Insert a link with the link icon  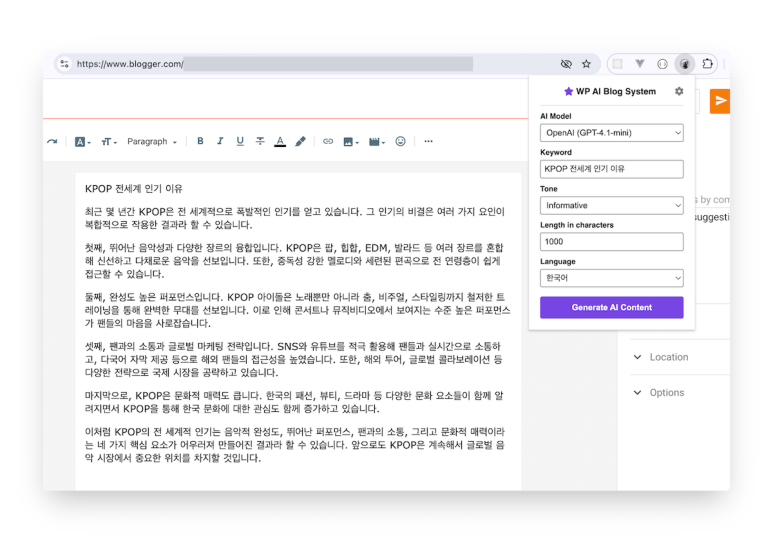click(328, 141)
